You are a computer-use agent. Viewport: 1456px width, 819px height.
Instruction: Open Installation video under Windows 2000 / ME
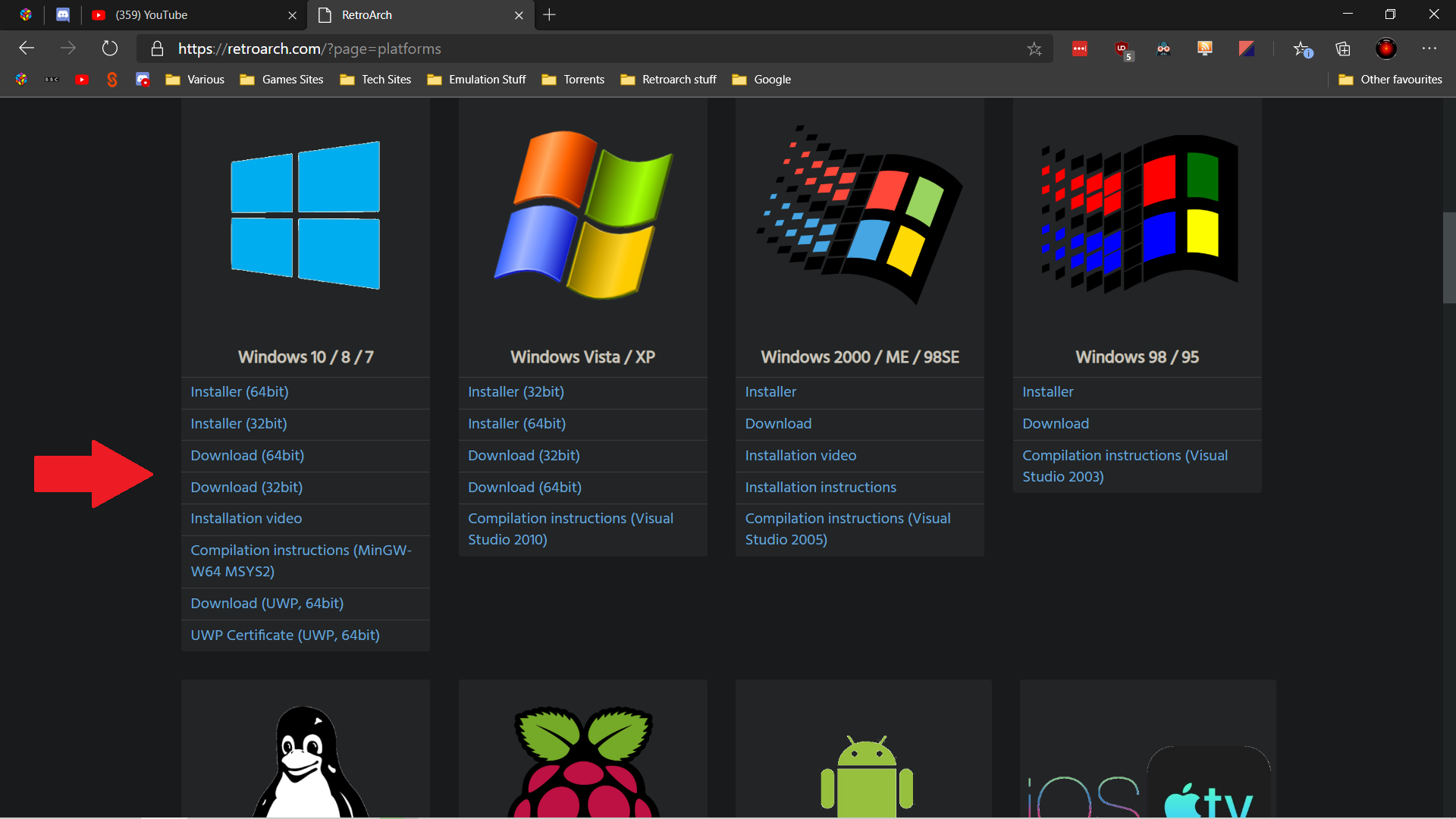click(x=800, y=456)
